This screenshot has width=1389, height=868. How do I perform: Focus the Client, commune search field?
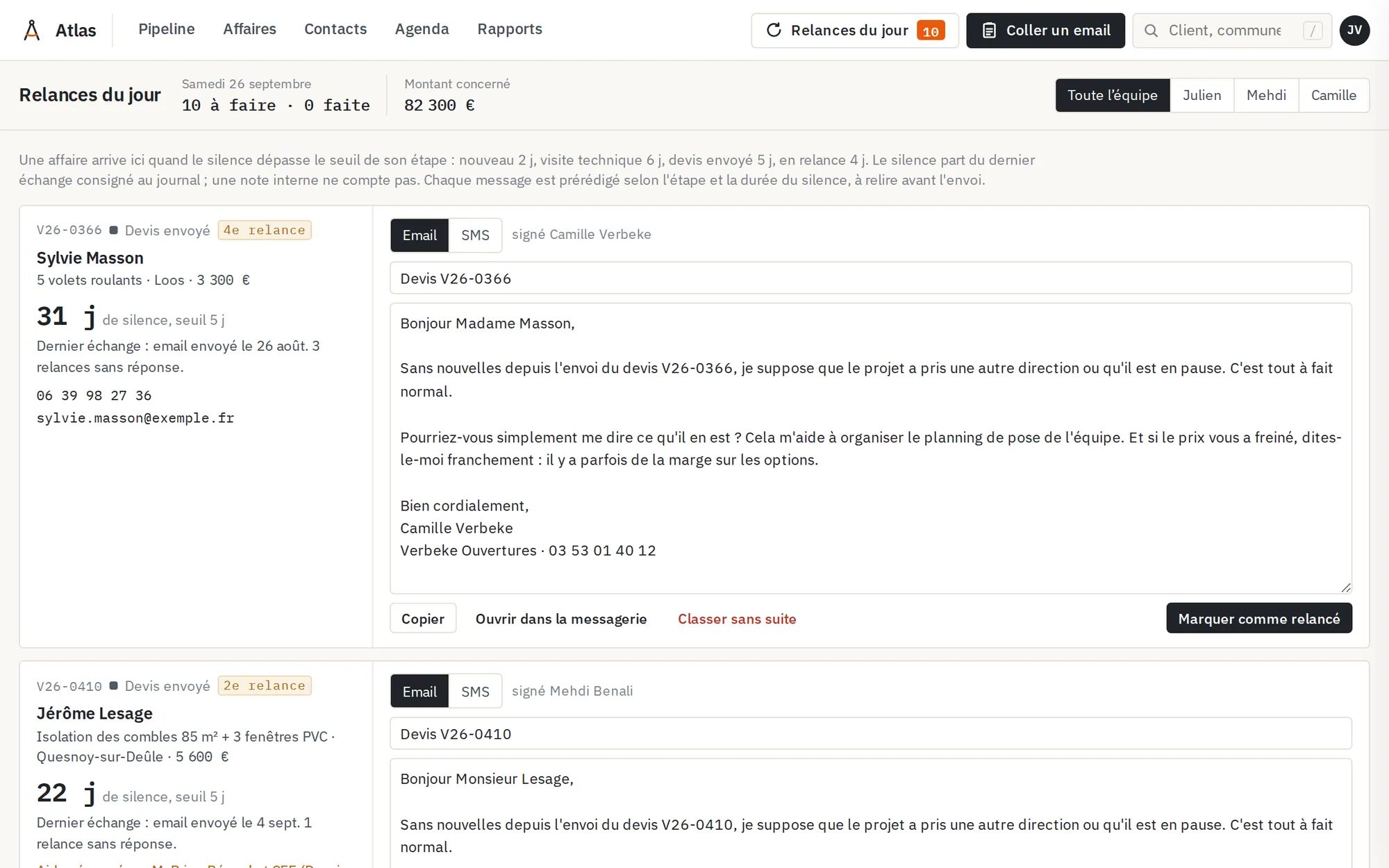tap(1232, 31)
